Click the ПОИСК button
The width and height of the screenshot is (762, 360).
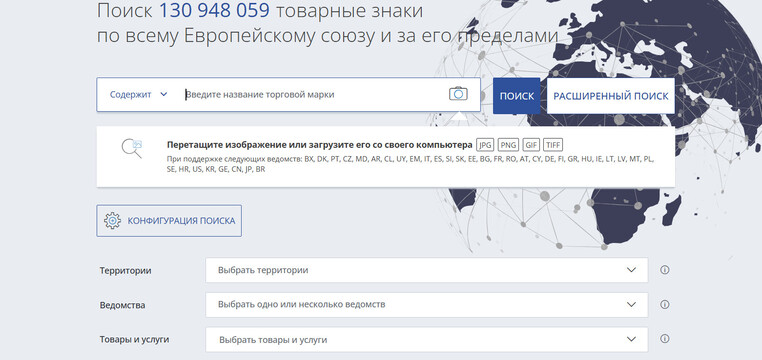(517, 96)
